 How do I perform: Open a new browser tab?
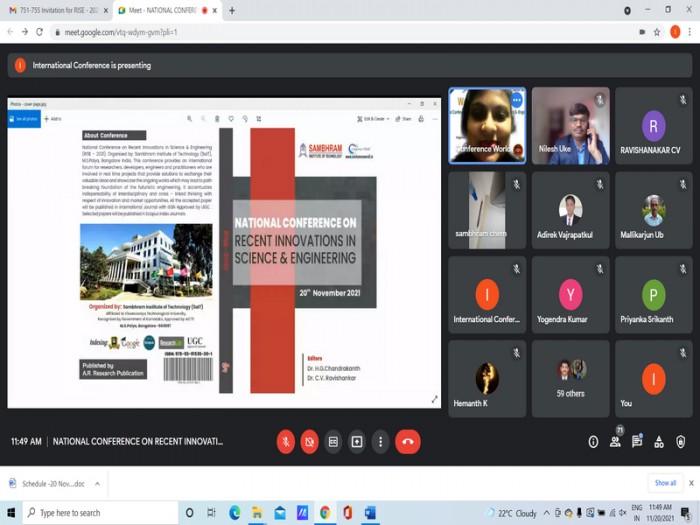coord(232,10)
